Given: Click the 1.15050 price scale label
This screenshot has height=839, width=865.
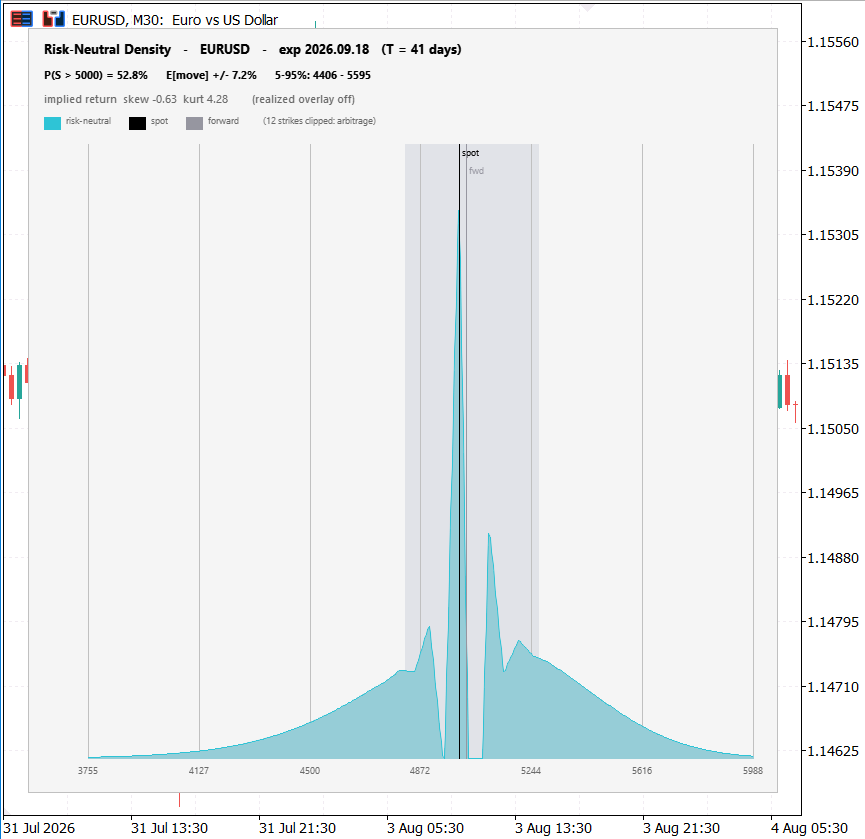Looking at the screenshot, I should 833,429.
